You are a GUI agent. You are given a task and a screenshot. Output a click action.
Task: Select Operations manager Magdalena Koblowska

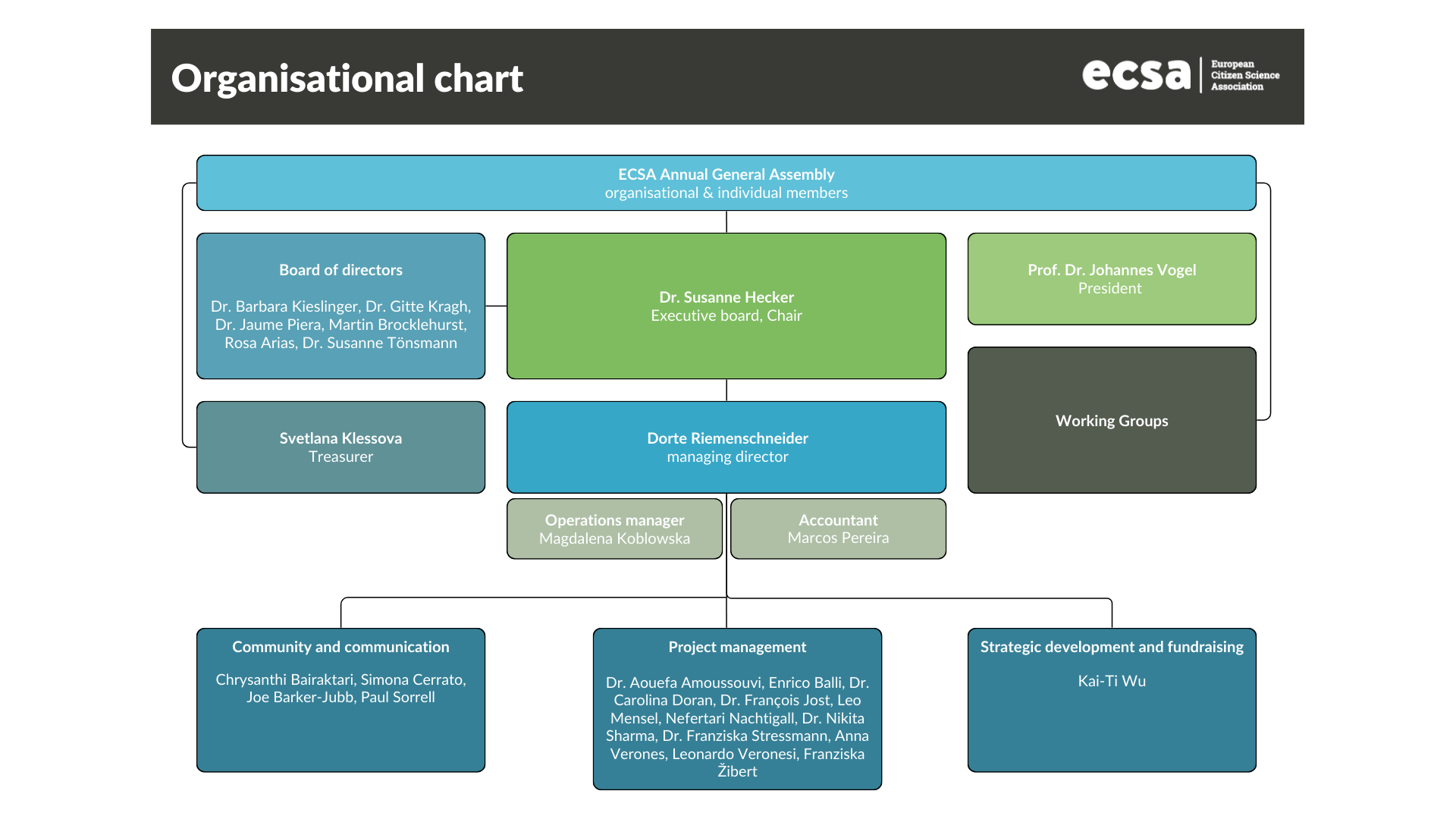pos(614,529)
